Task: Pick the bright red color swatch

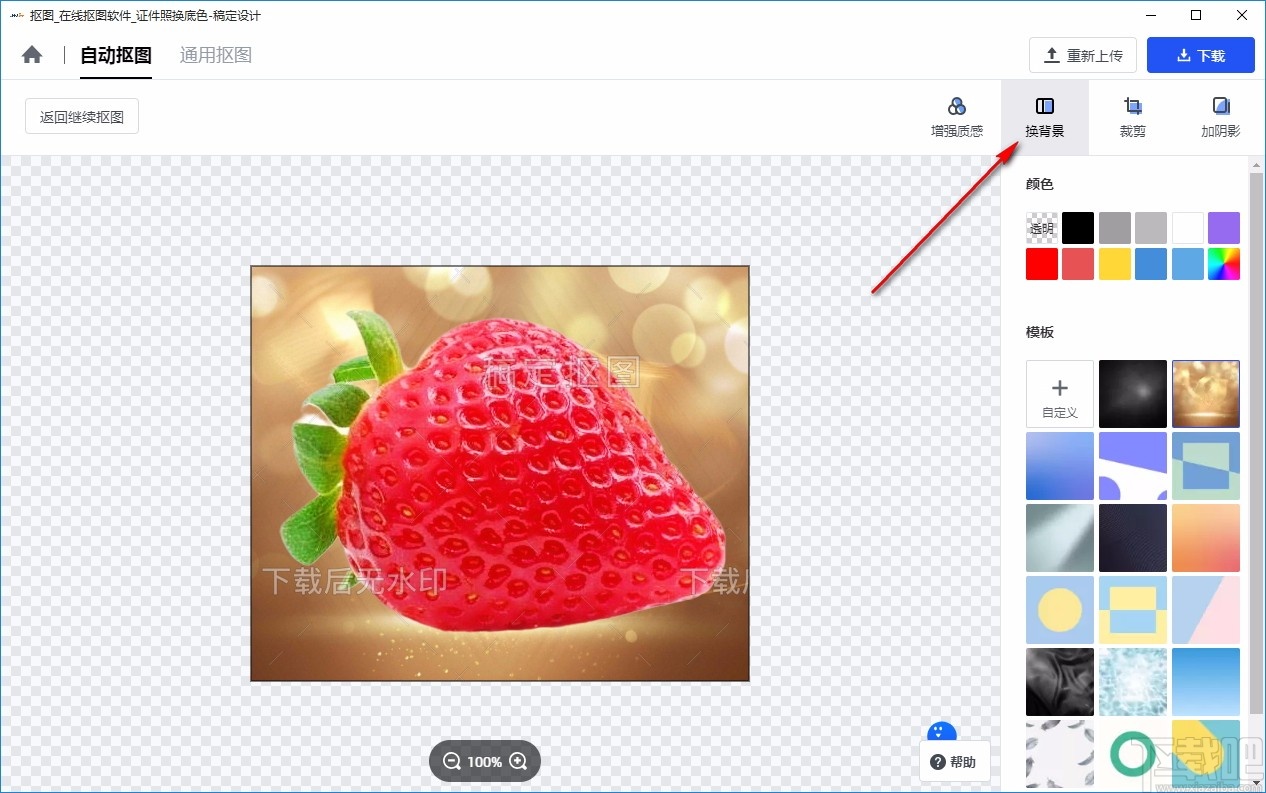Action: pos(1042,264)
